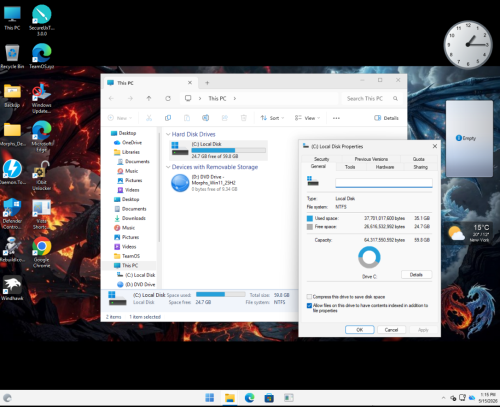This screenshot has height=407, width=500.
Task: Switch to the Hardware tab
Action: tap(385, 167)
